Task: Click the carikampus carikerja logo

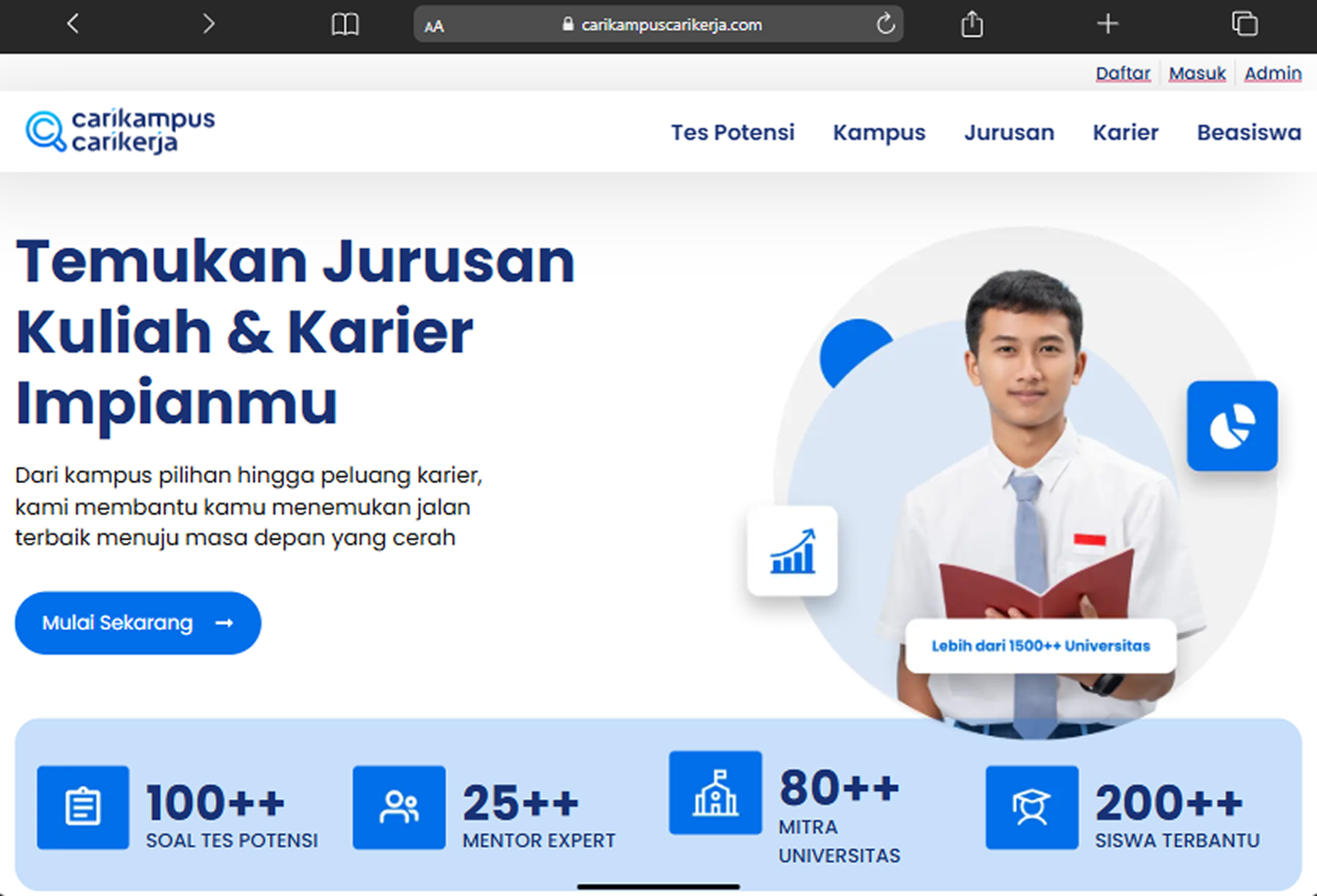Action: point(120,131)
